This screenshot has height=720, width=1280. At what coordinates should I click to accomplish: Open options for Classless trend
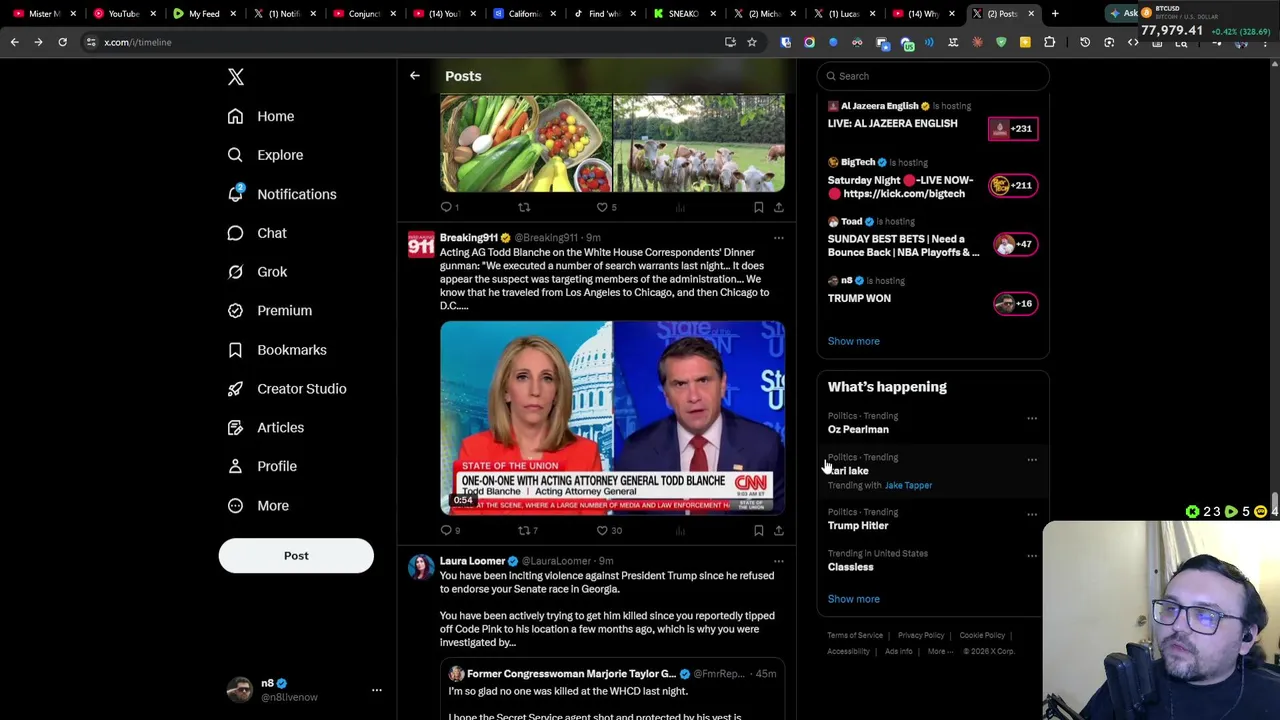(1032, 556)
